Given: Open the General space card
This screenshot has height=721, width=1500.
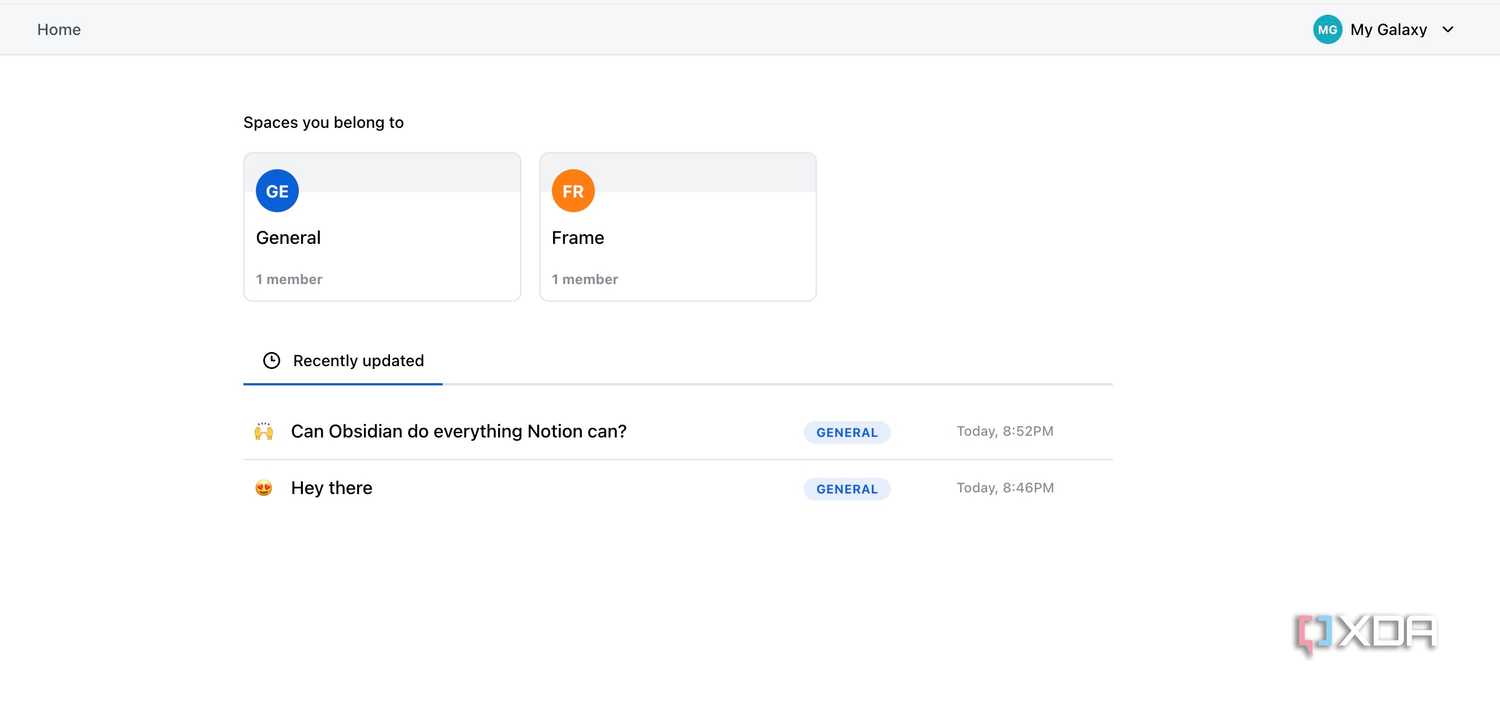Looking at the screenshot, I should tap(382, 227).
